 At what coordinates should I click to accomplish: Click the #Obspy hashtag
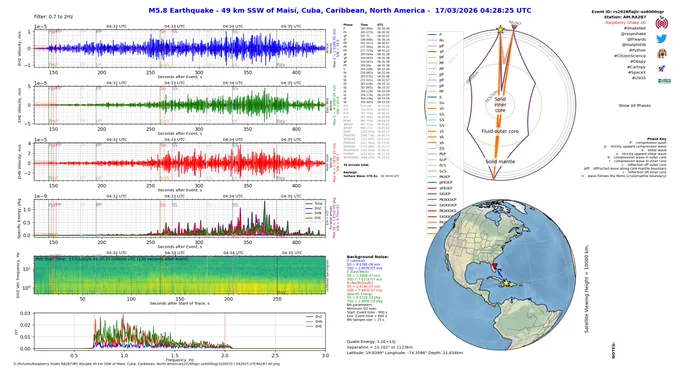(x=638, y=62)
